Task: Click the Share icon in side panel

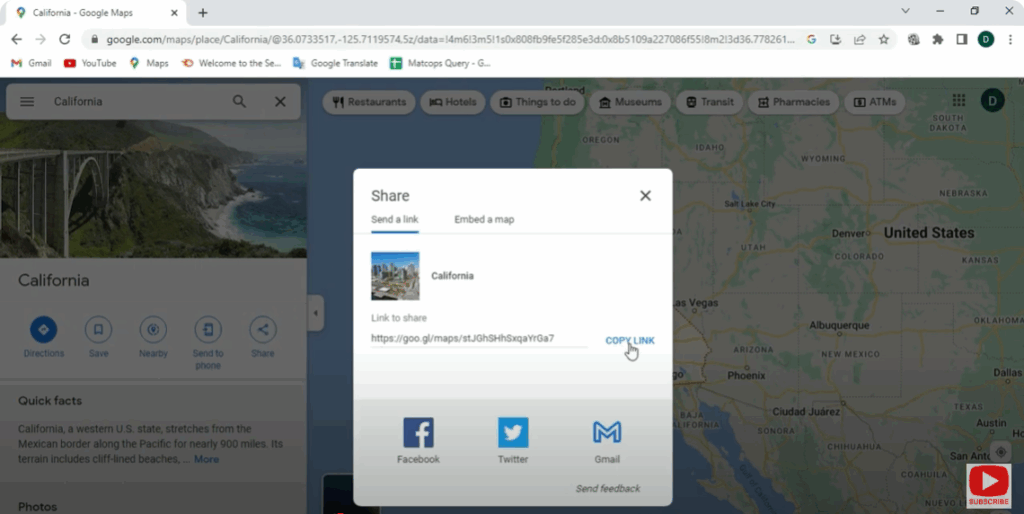Action: [263, 330]
